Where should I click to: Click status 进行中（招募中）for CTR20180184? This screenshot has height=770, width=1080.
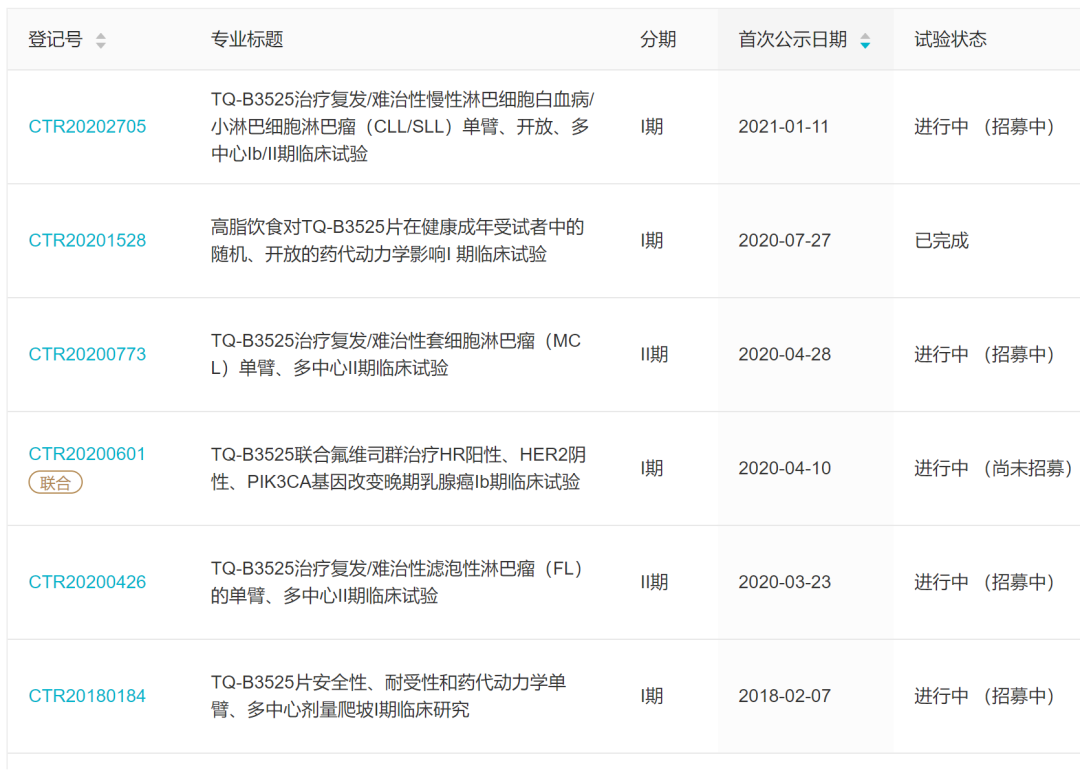(x=984, y=696)
